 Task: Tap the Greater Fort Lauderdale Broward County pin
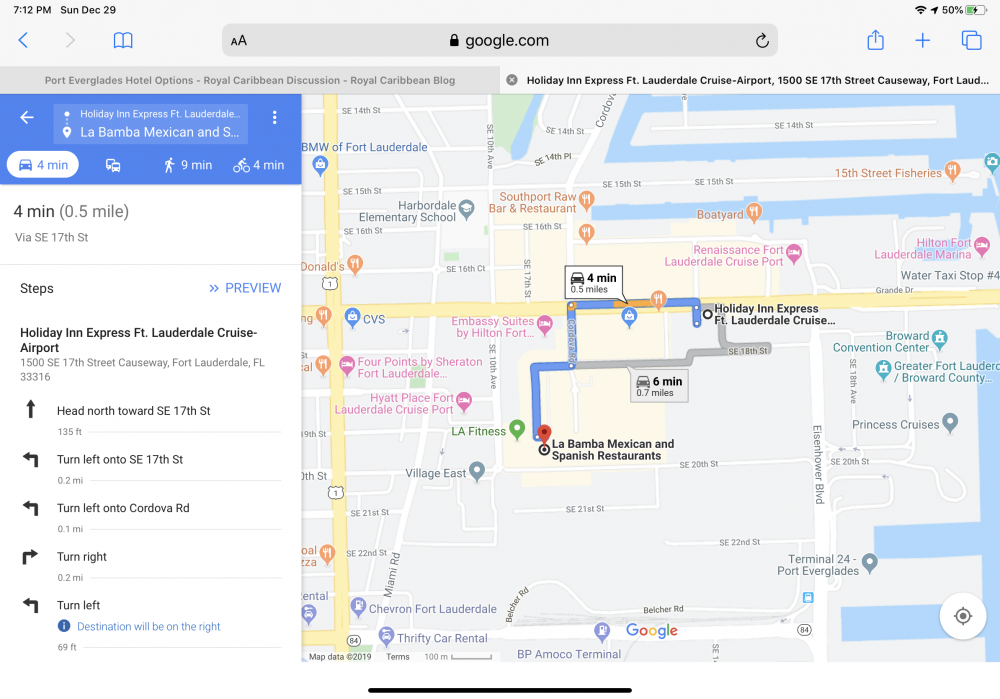tap(883, 369)
